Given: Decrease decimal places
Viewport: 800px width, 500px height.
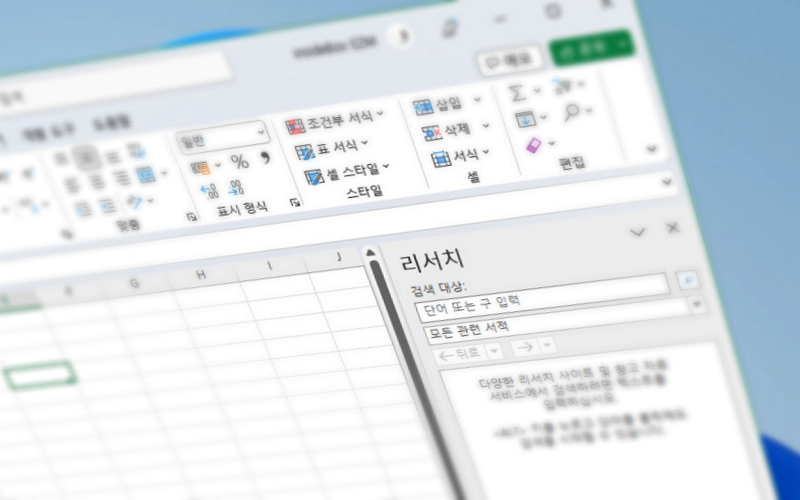Looking at the screenshot, I should 236,188.
